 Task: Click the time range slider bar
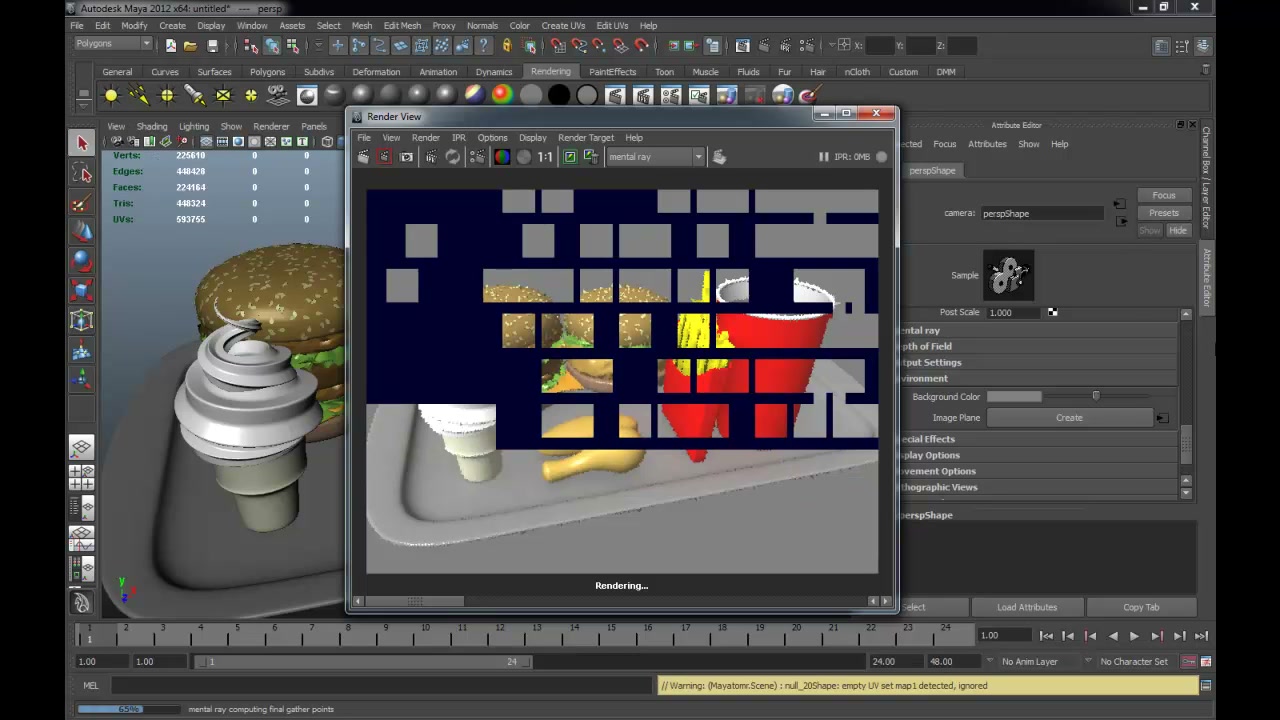pos(365,662)
